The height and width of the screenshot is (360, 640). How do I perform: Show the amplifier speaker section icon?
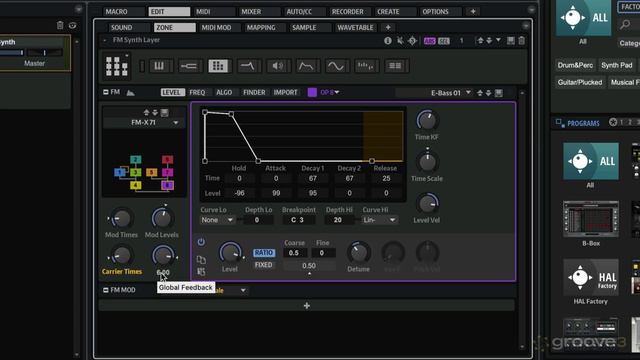click(278, 66)
